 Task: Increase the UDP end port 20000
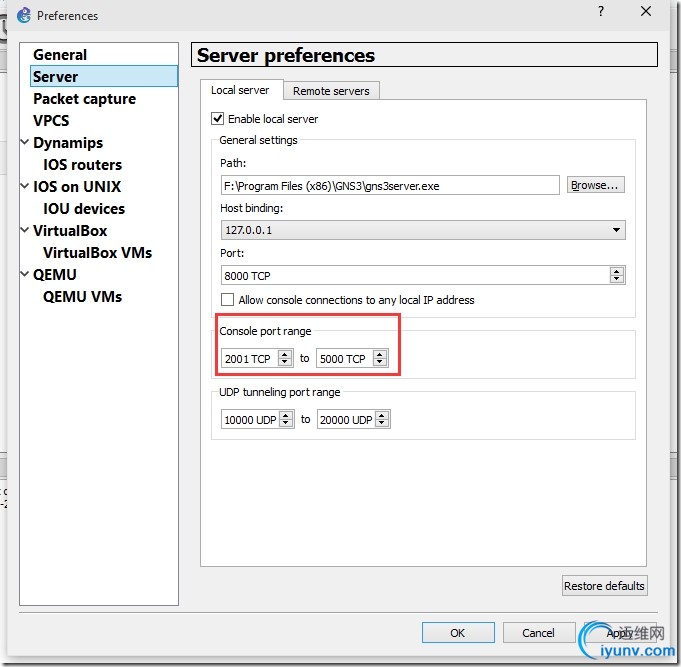(x=382, y=415)
